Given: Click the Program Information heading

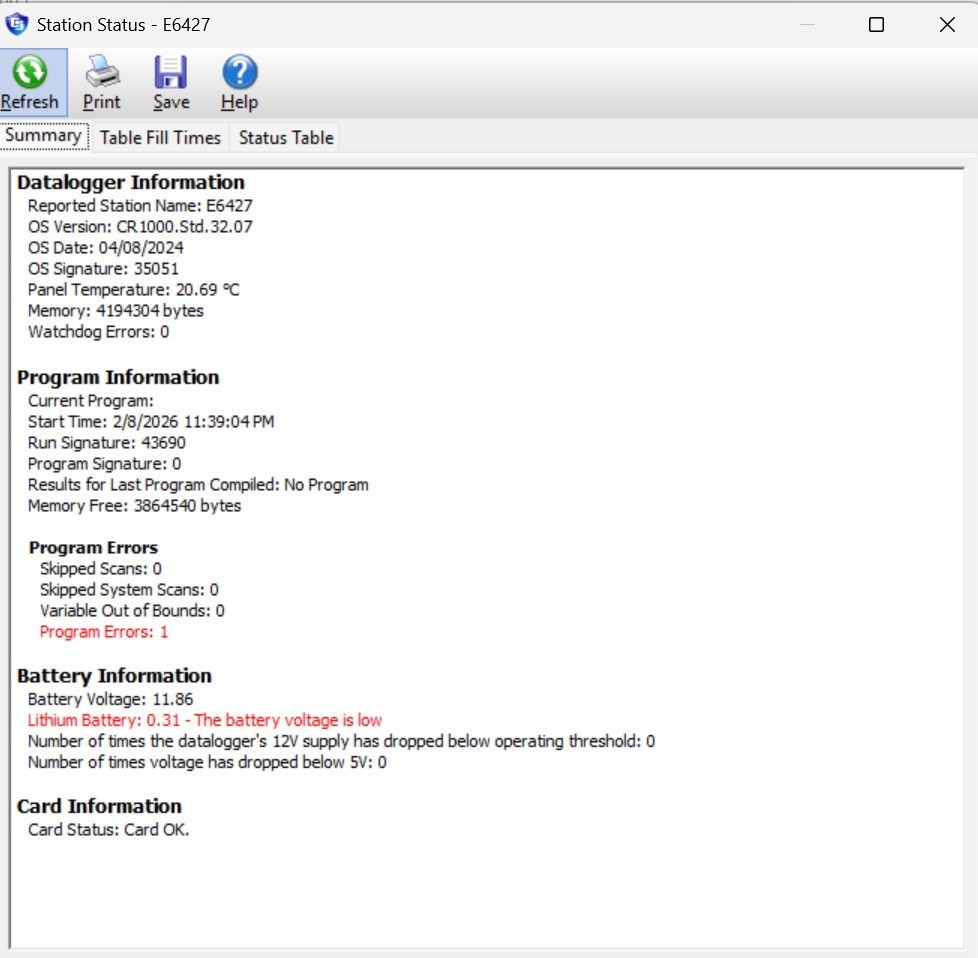Looking at the screenshot, I should click(x=118, y=377).
